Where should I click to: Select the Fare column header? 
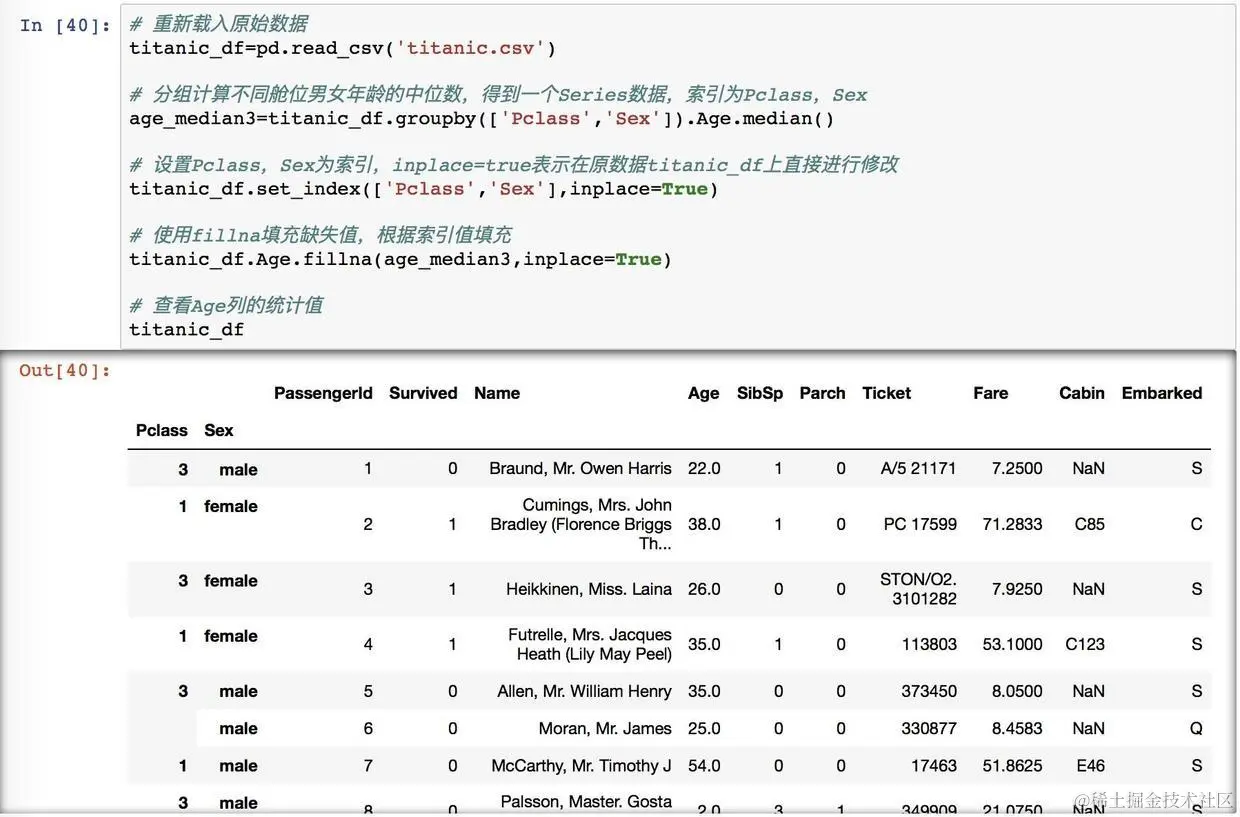[990, 393]
